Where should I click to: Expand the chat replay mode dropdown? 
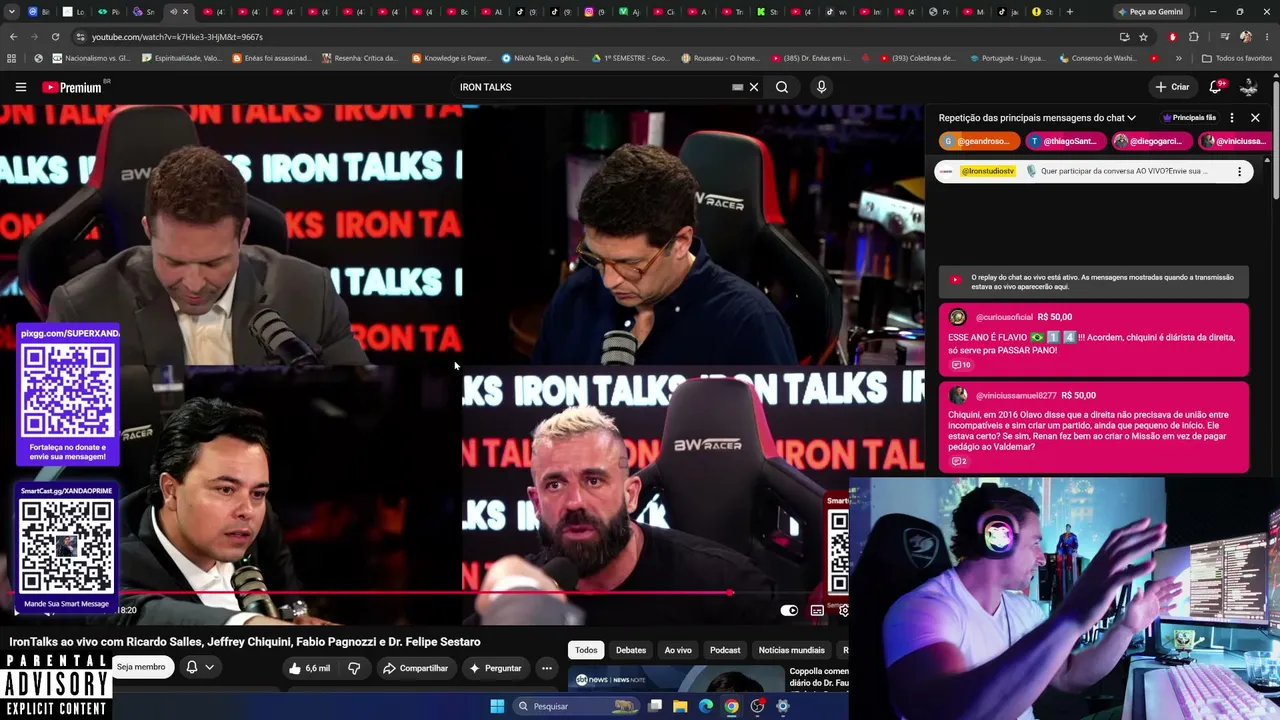click(1037, 118)
